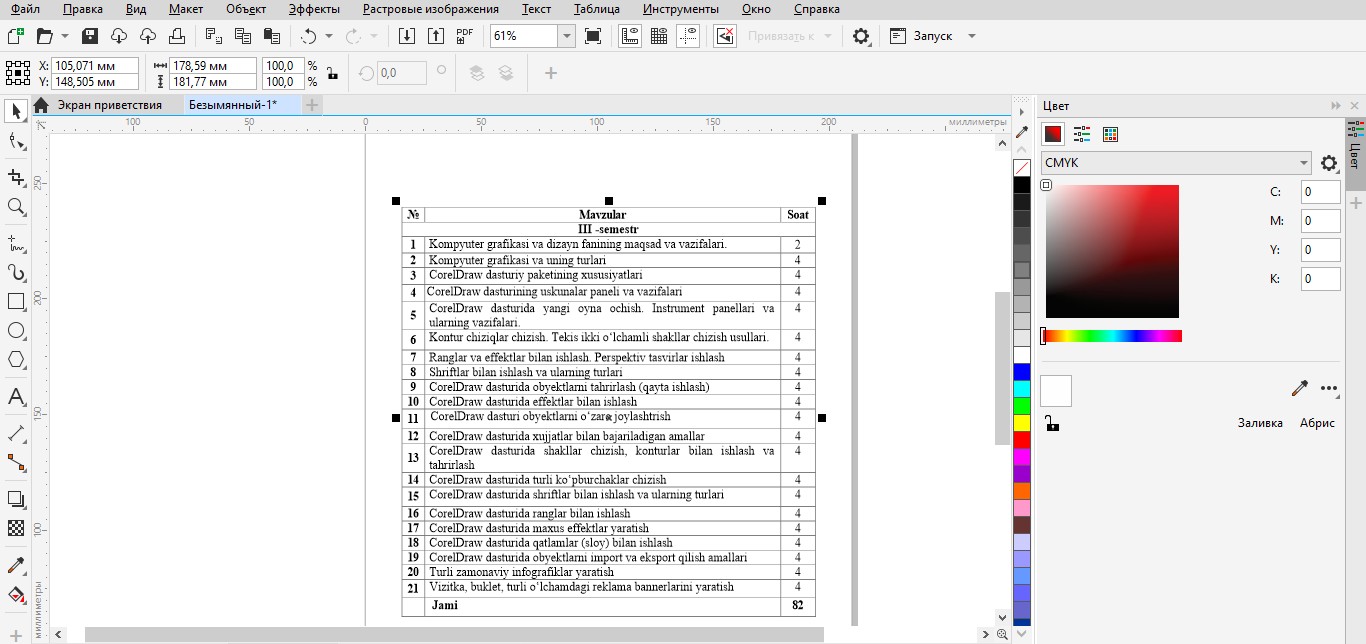Click the plus button on property bar
The image size is (1366, 644).
tap(550, 73)
